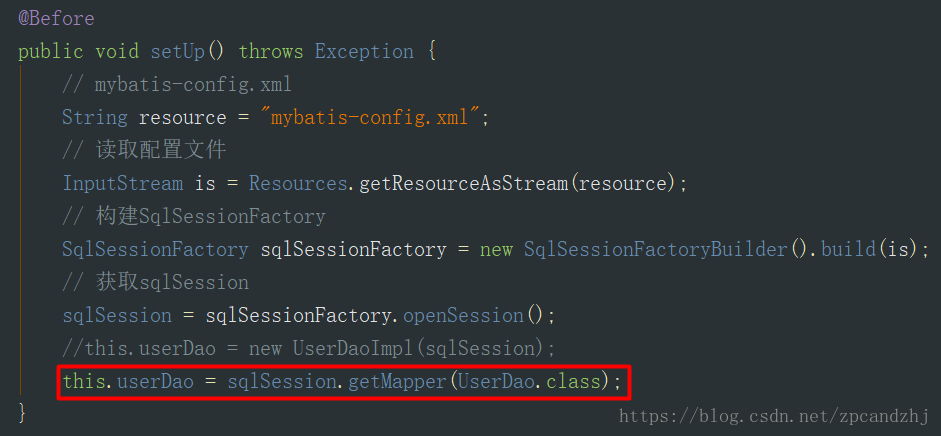Click the closing brace of setUp method
The width and height of the screenshot is (941, 436).
click(x=23, y=413)
